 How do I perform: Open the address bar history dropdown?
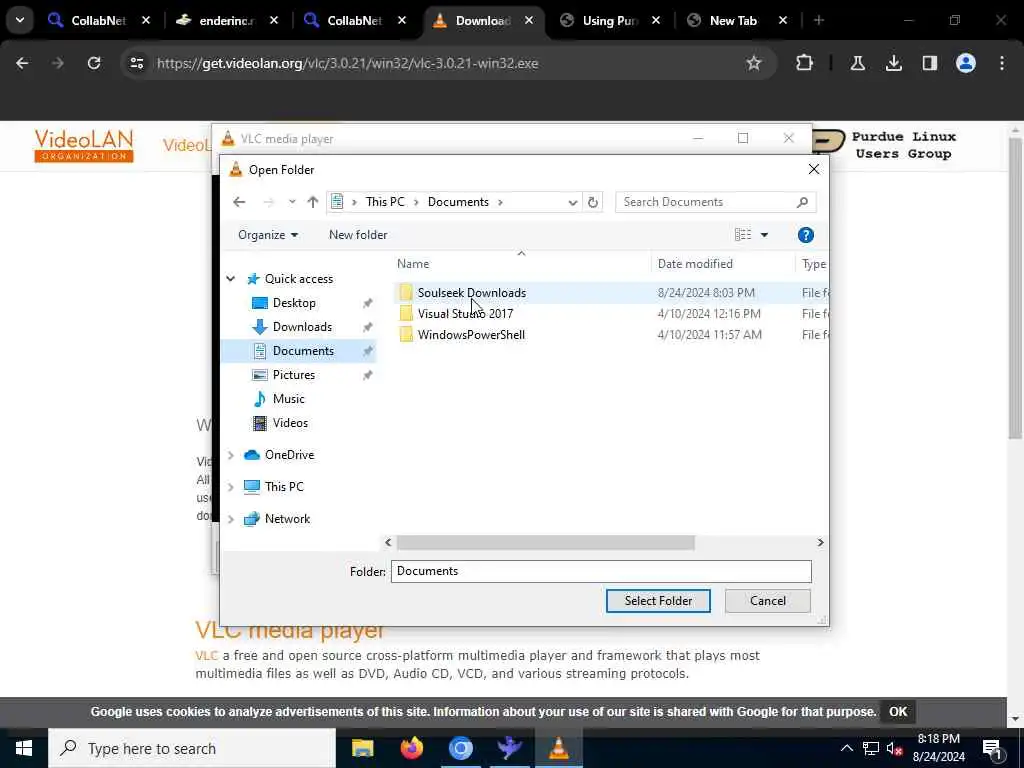click(572, 202)
